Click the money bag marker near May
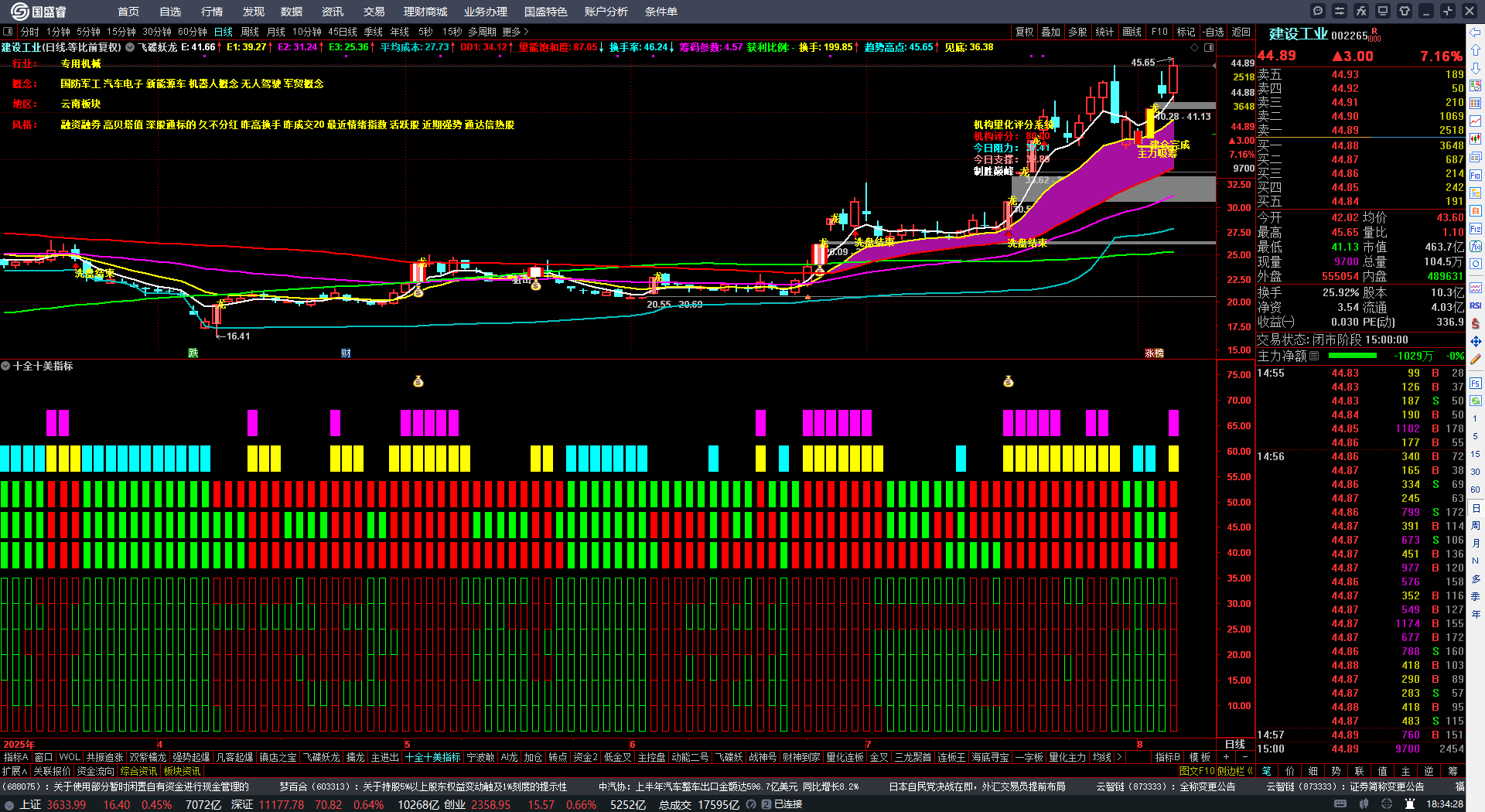 (418, 381)
